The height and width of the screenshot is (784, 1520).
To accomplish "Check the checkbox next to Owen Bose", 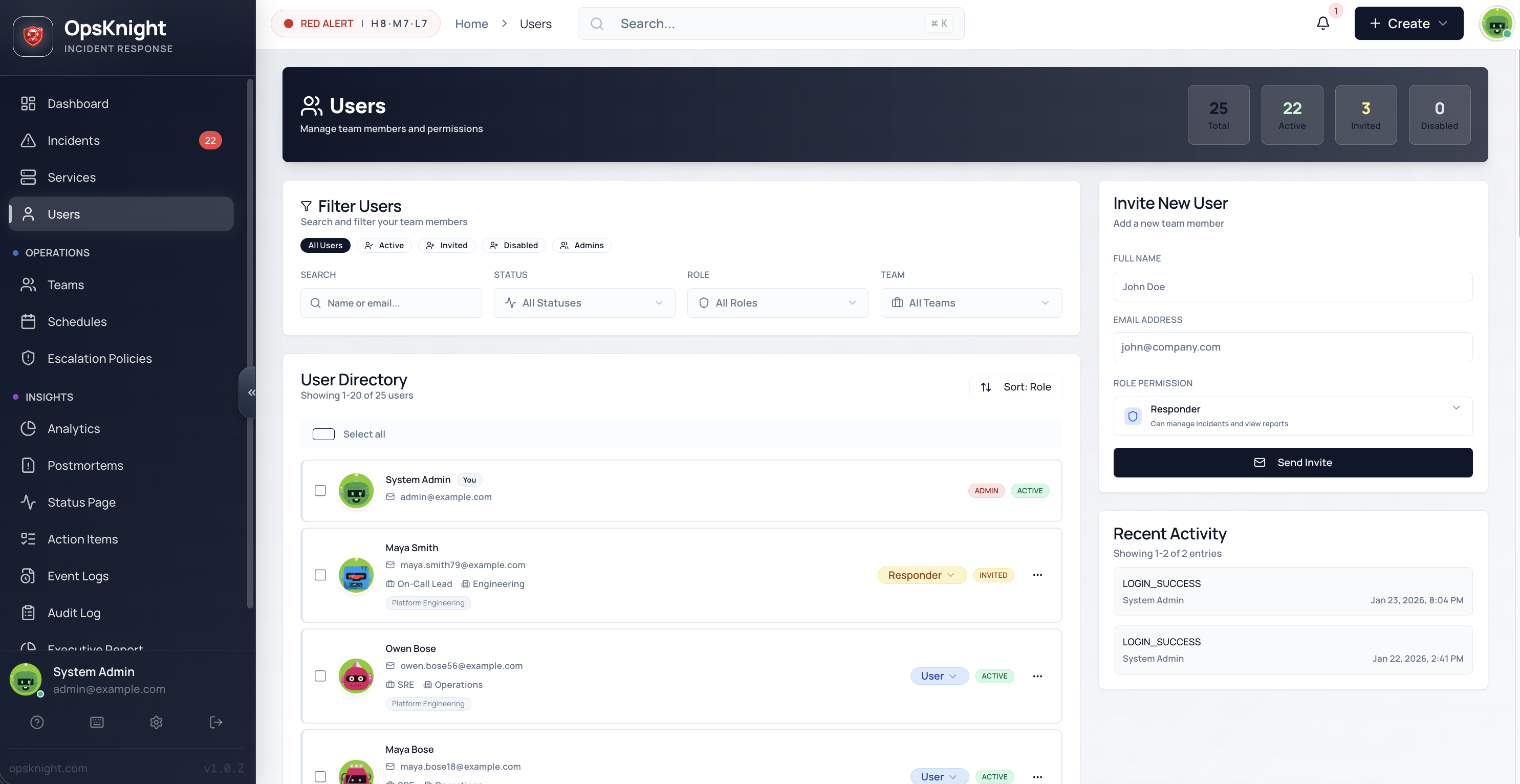I will coord(321,676).
